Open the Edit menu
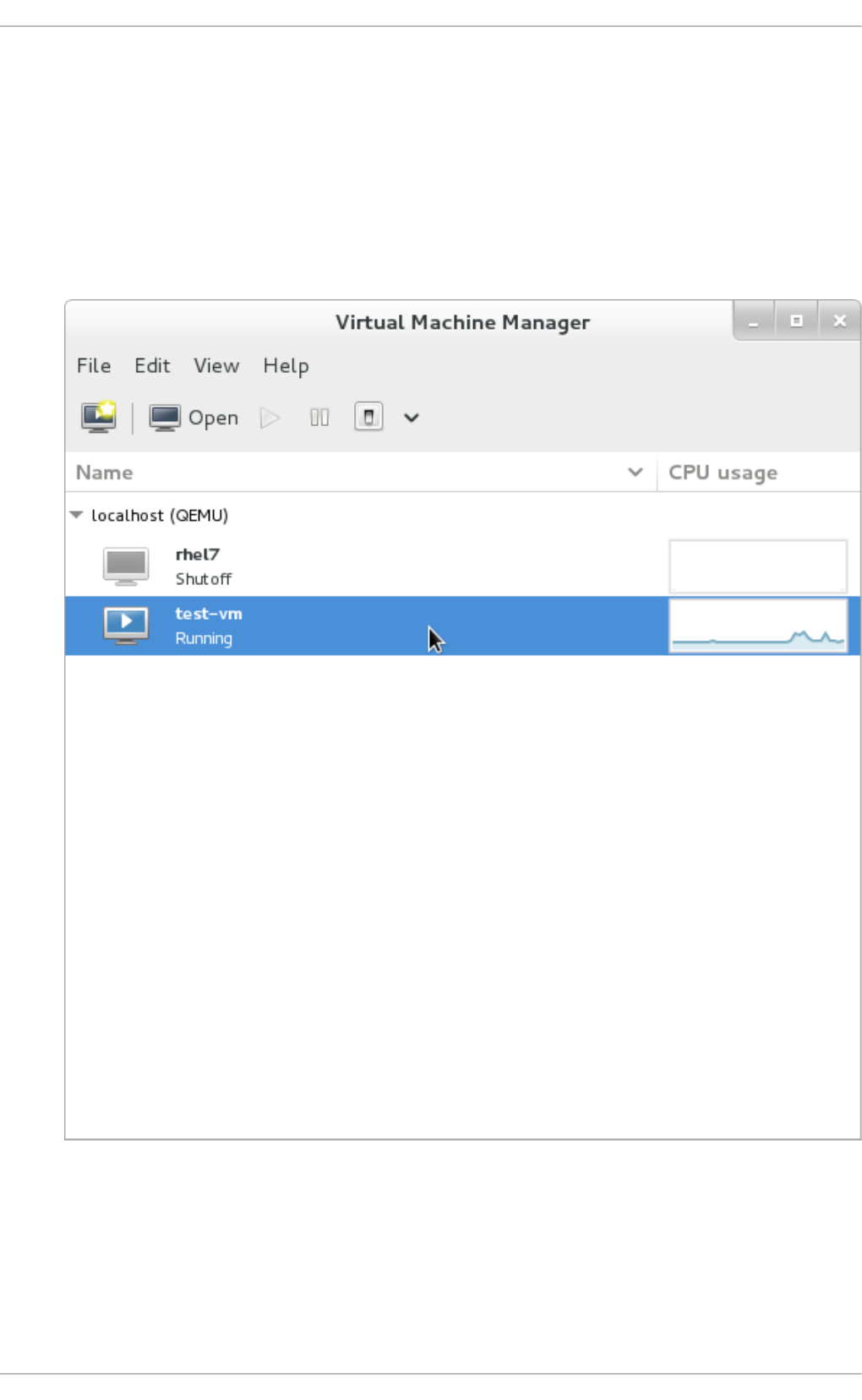This screenshot has height=1400, width=862. (x=152, y=366)
